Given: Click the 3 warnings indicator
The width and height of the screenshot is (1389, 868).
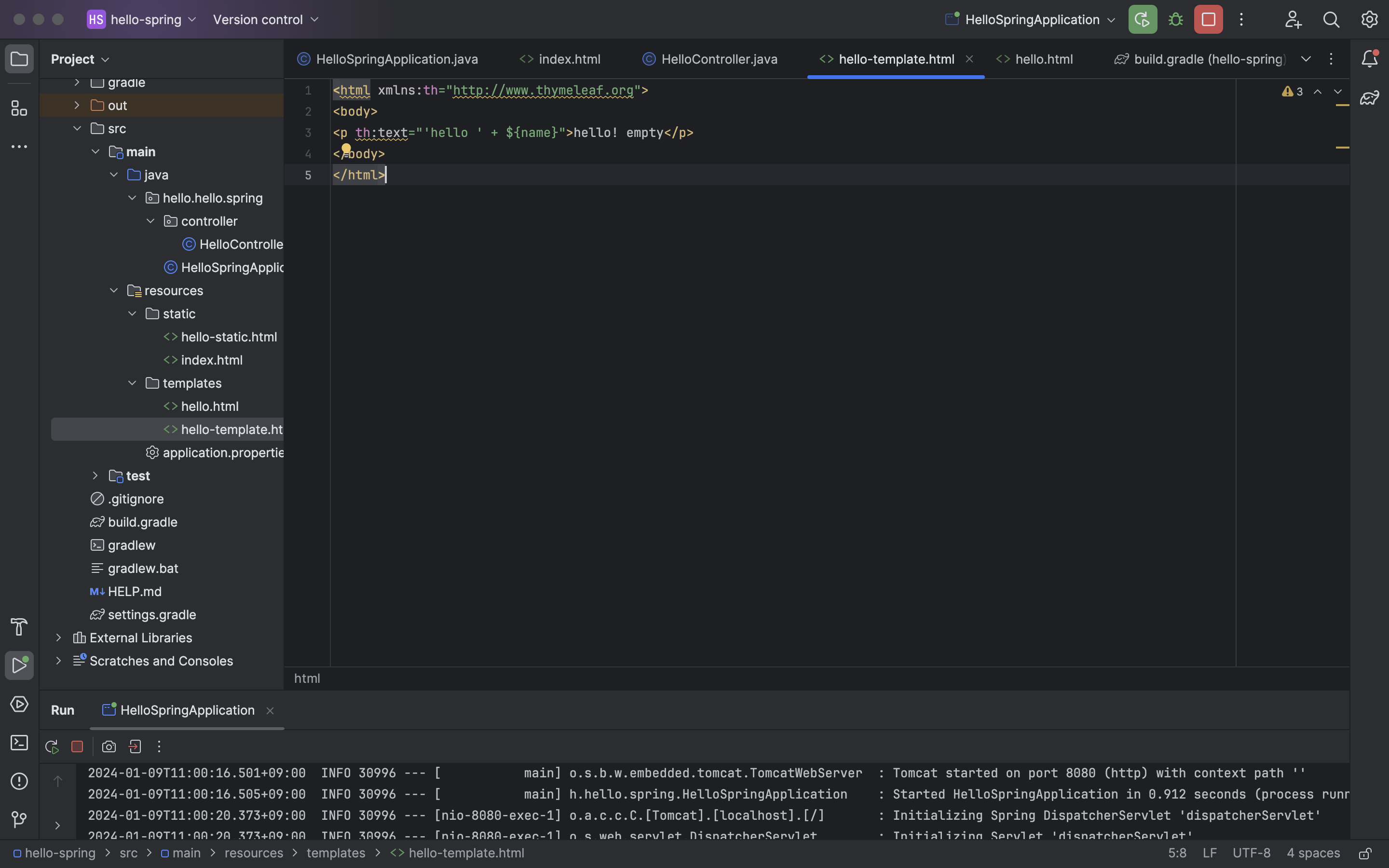Looking at the screenshot, I should tap(1293, 92).
